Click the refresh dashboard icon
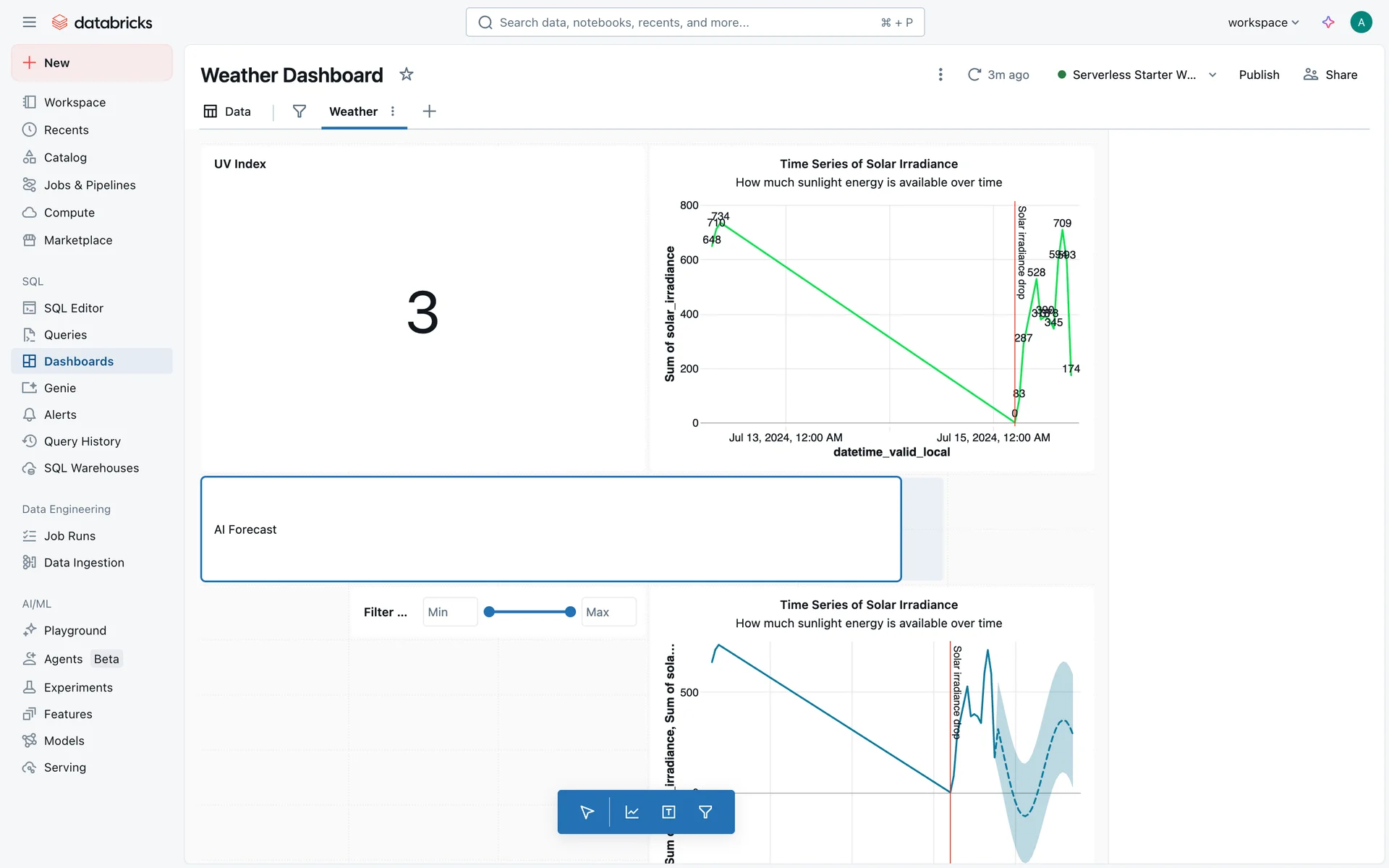The width and height of the screenshot is (1389, 868). tap(974, 75)
